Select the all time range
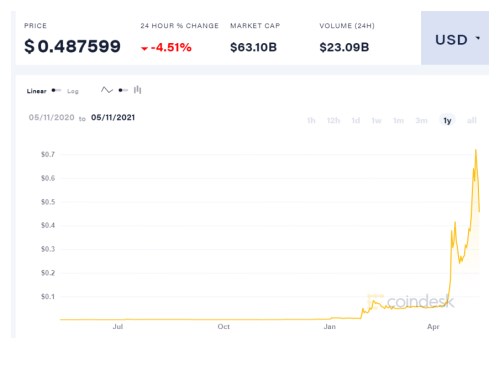 472,120
